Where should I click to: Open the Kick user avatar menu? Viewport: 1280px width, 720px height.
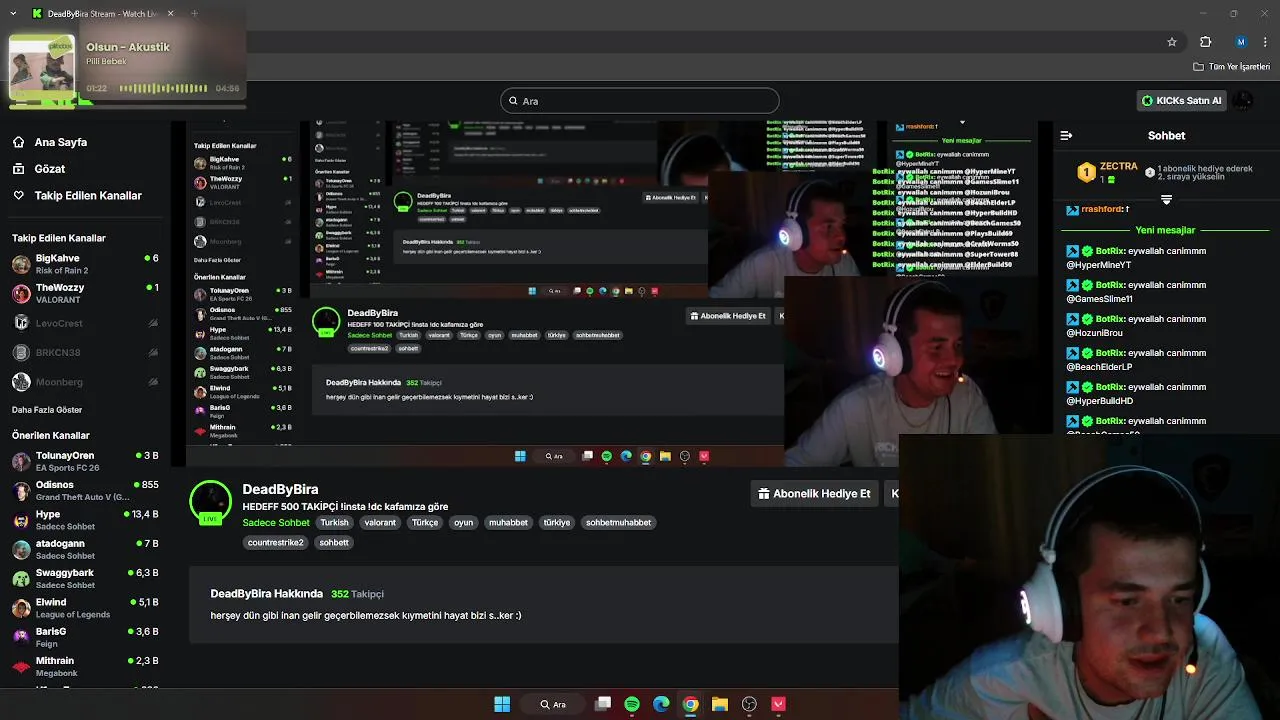tap(1243, 101)
